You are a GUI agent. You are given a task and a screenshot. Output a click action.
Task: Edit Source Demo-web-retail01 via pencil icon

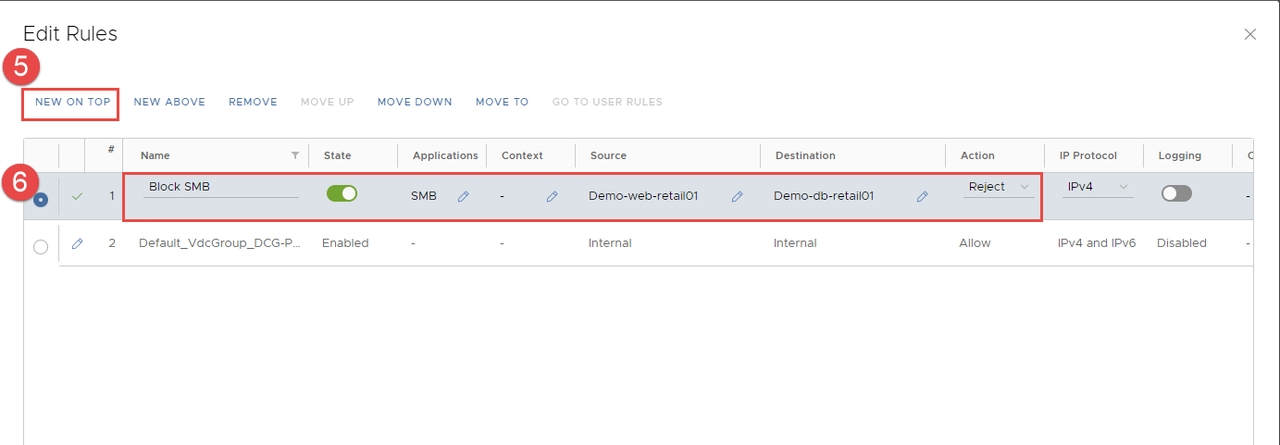[x=737, y=197]
